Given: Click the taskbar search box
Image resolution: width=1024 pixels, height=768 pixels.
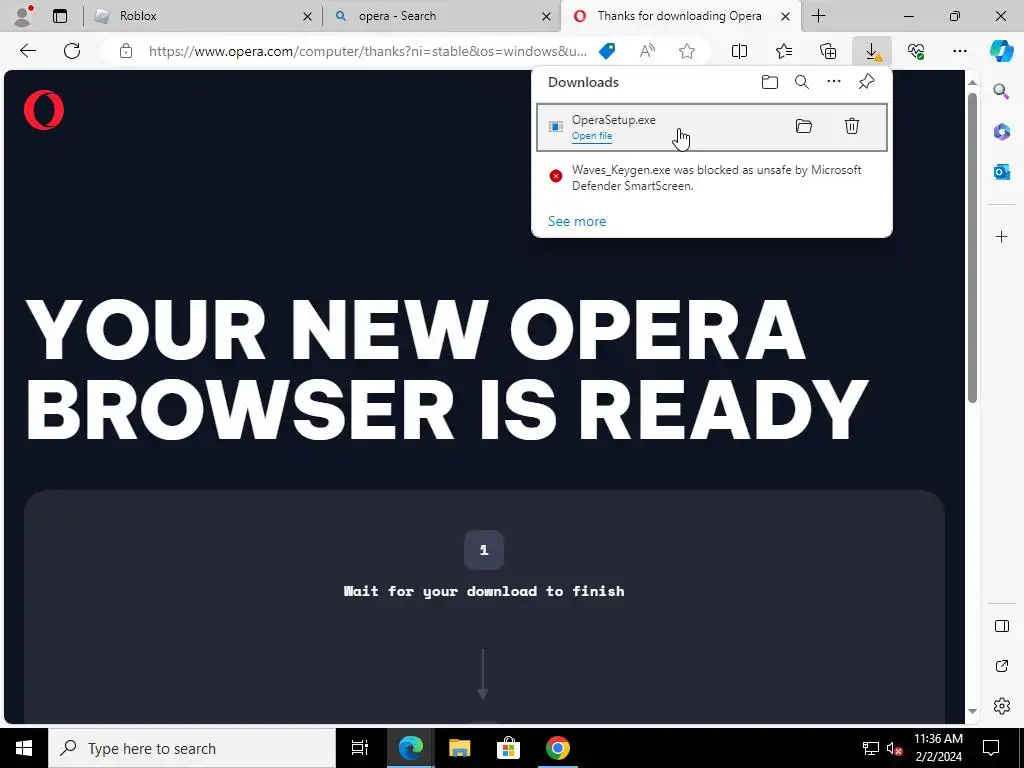Looking at the screenshot, I should [192, 748].
